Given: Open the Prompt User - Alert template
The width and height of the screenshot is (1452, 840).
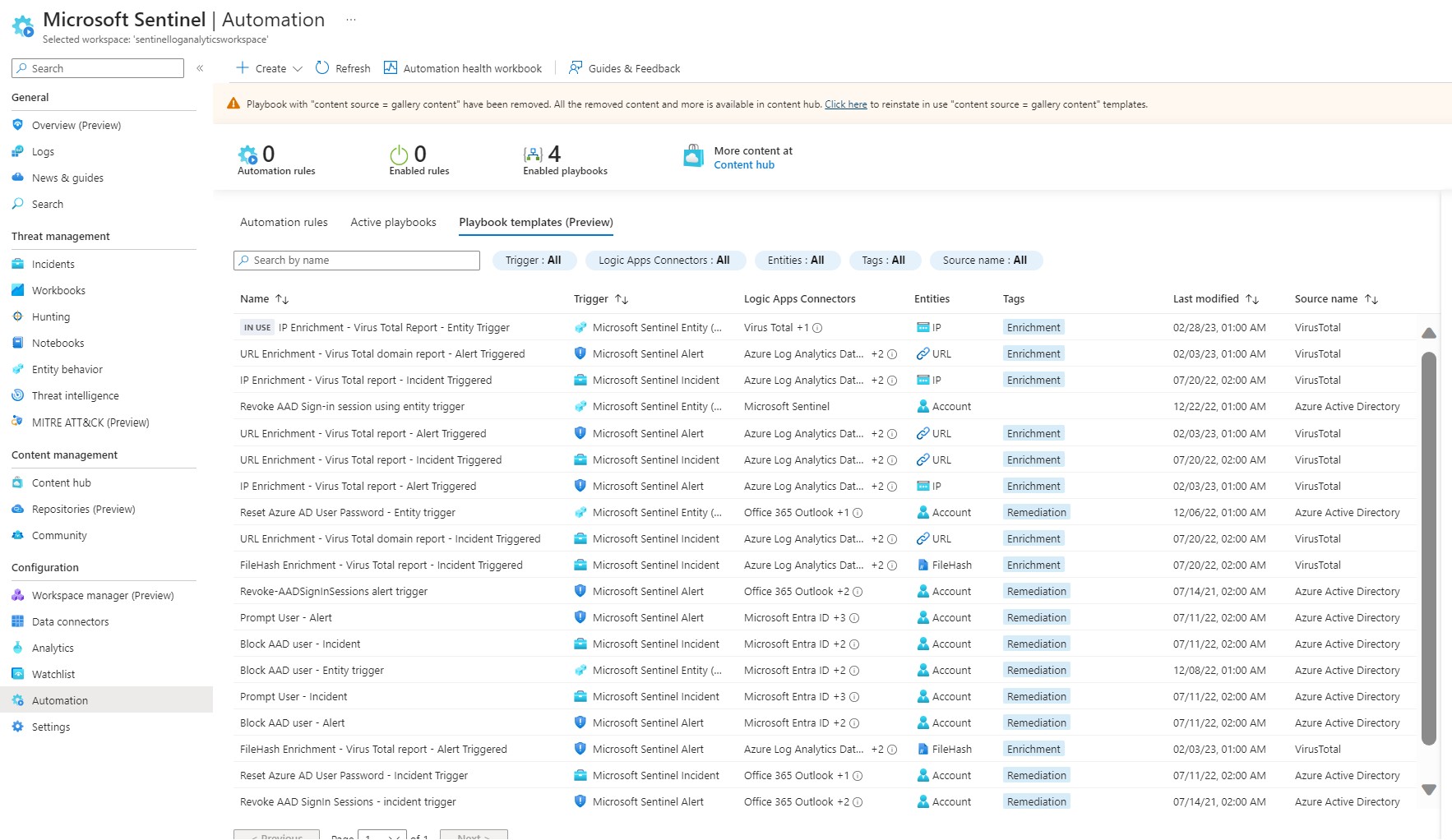Looking at the screenshot, I should coord(286,618).
